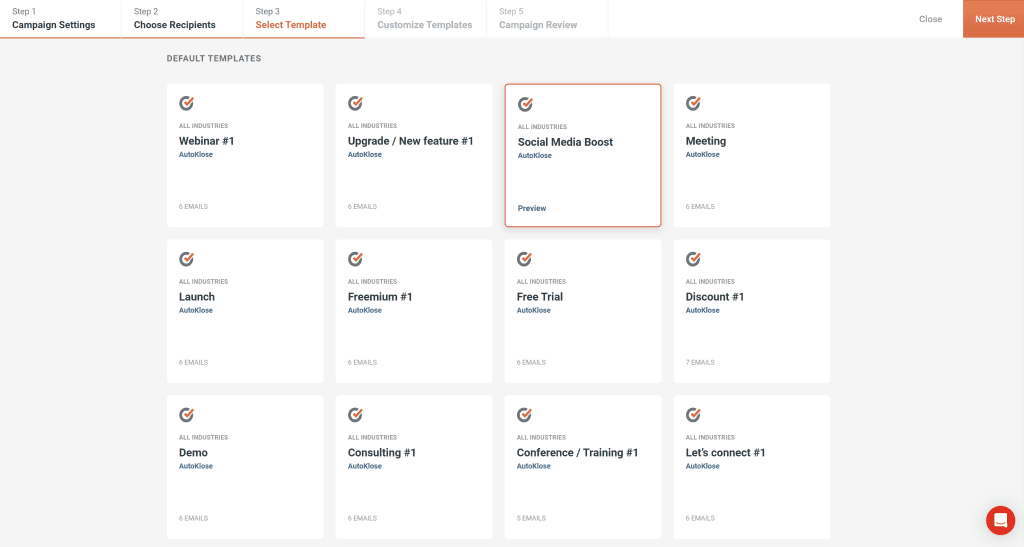Click ALL INDUSTRIES label on Freemium #1 card
1024x547 pixels.
372,282
